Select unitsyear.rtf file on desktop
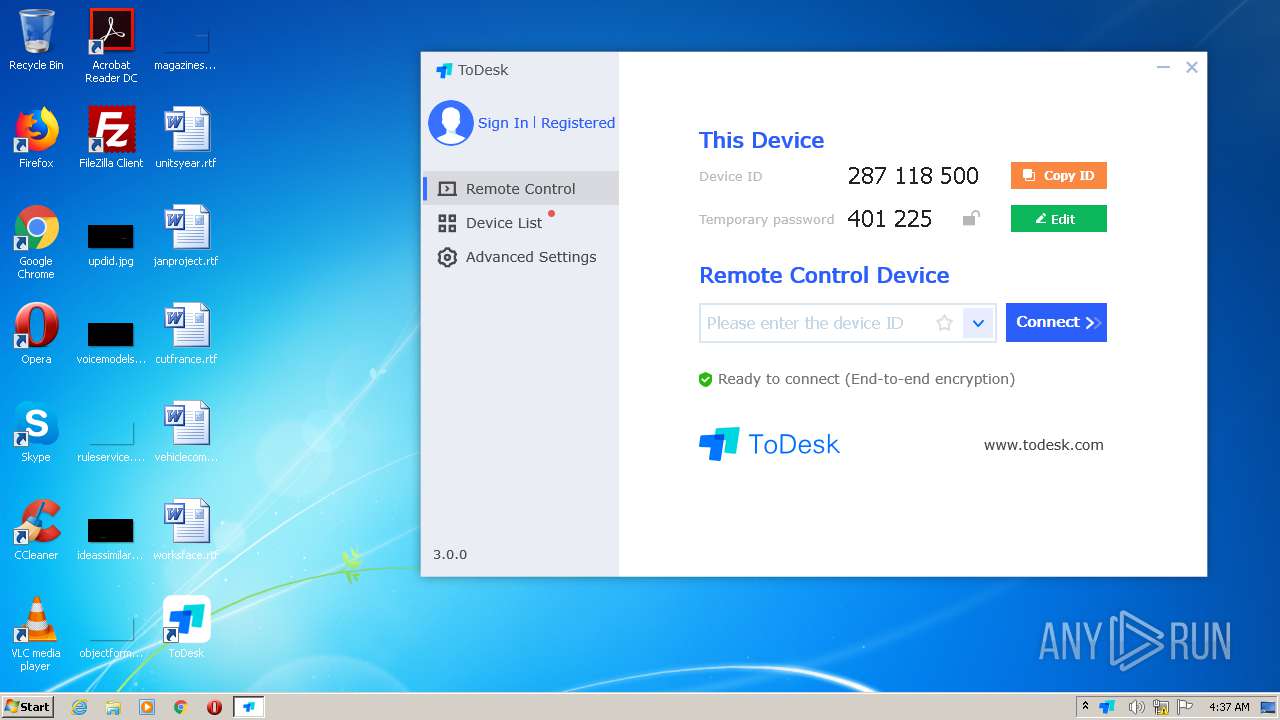 coord(186,138)
